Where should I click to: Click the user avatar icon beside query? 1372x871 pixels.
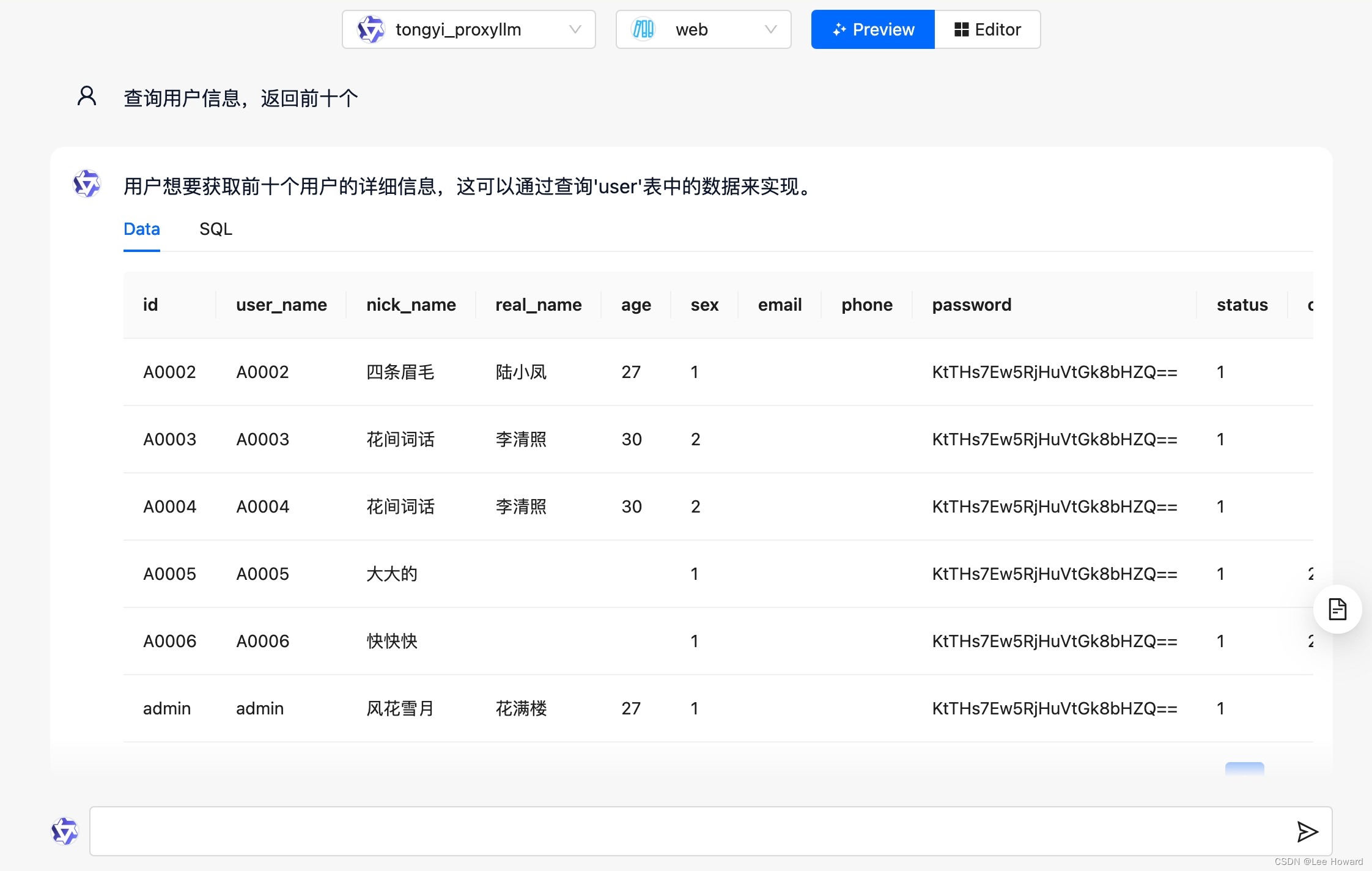pos(87,96)
